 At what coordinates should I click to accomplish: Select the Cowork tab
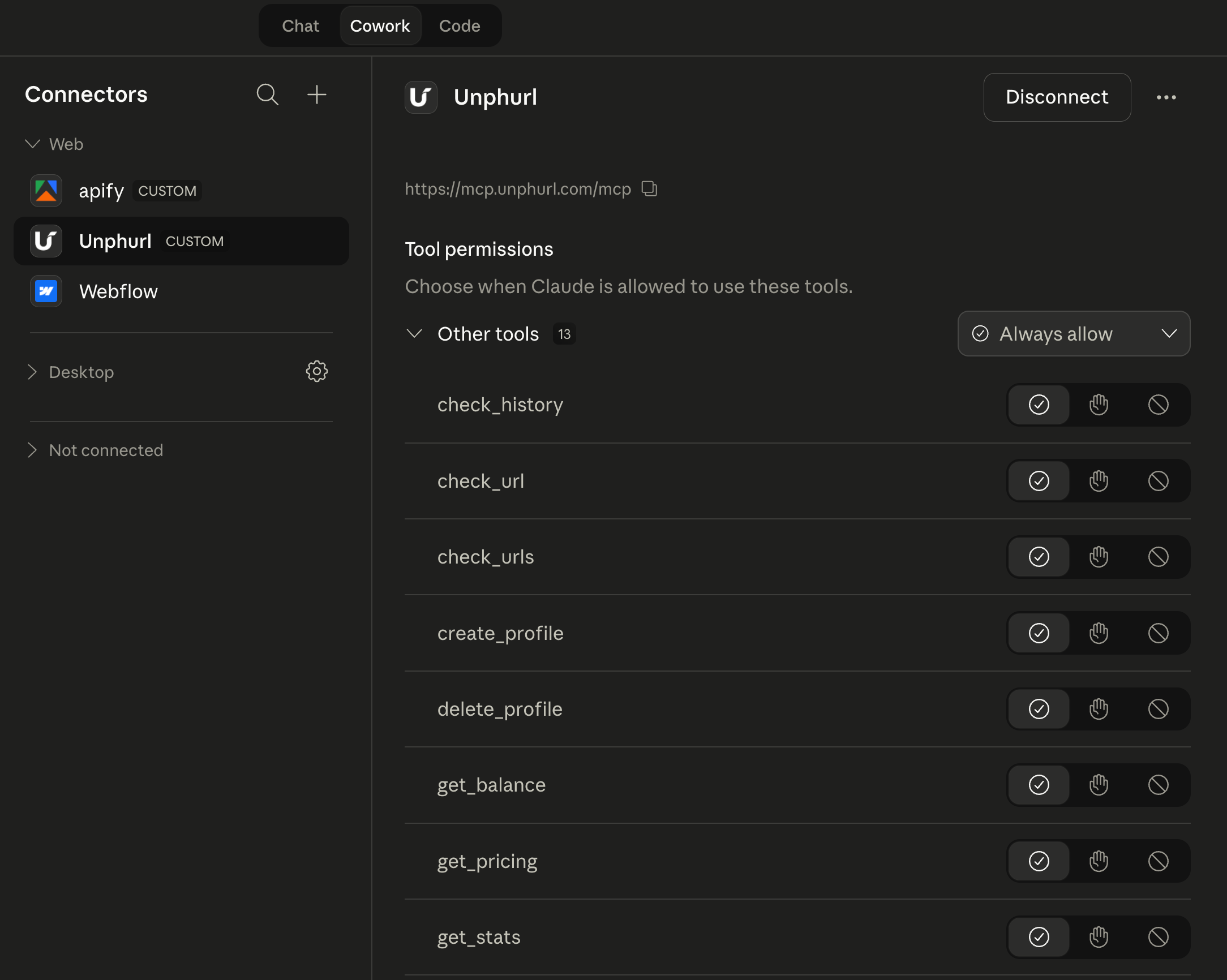pyautogui.click(x=380, y=25)
